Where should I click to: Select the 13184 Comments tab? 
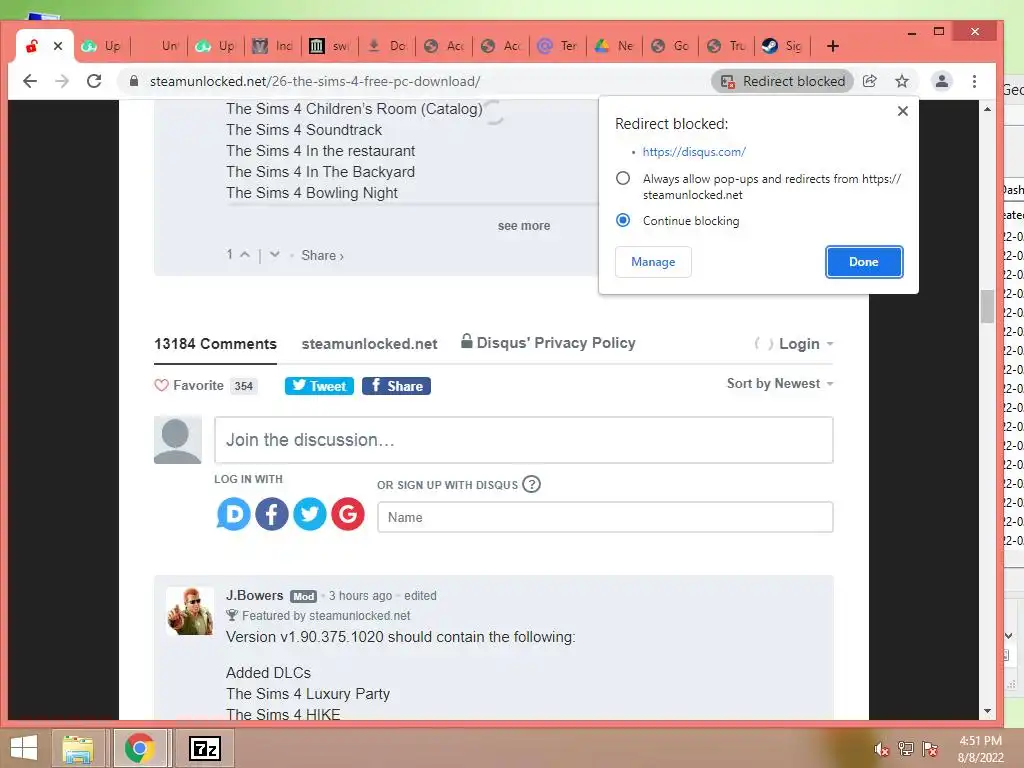pyautogui.click(x=216, y=344)
